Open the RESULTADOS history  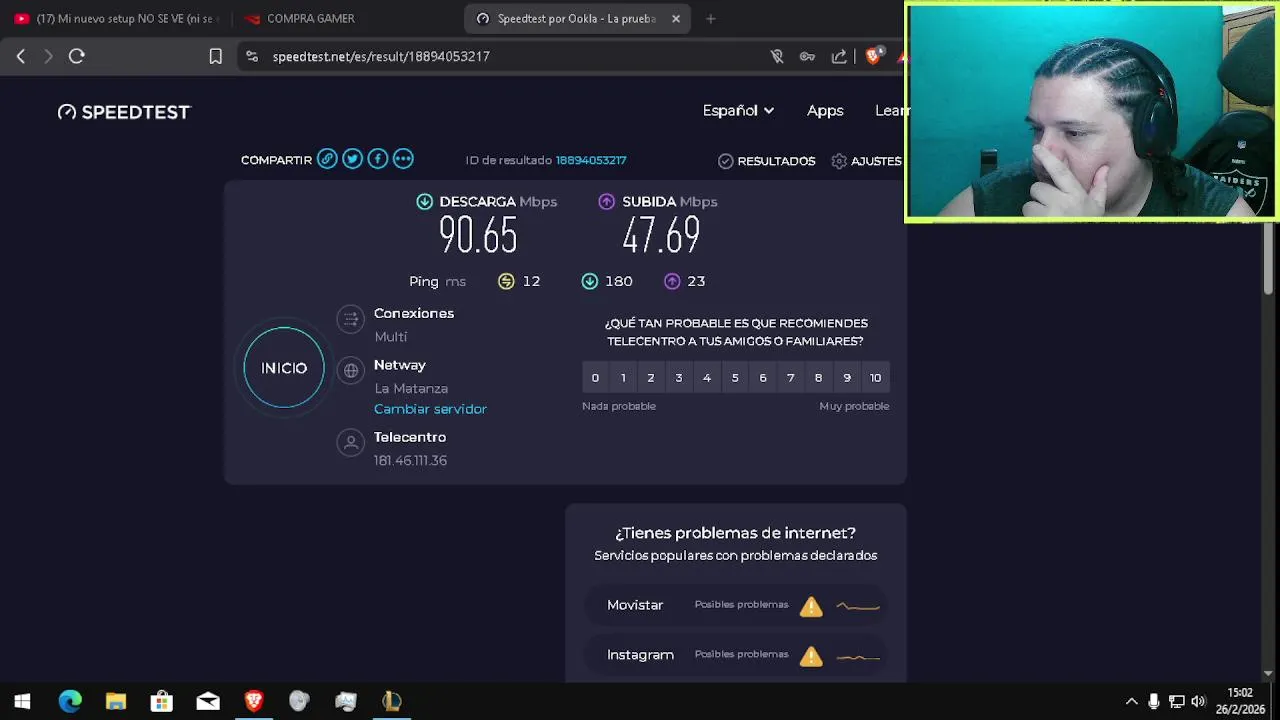[767, 161]
